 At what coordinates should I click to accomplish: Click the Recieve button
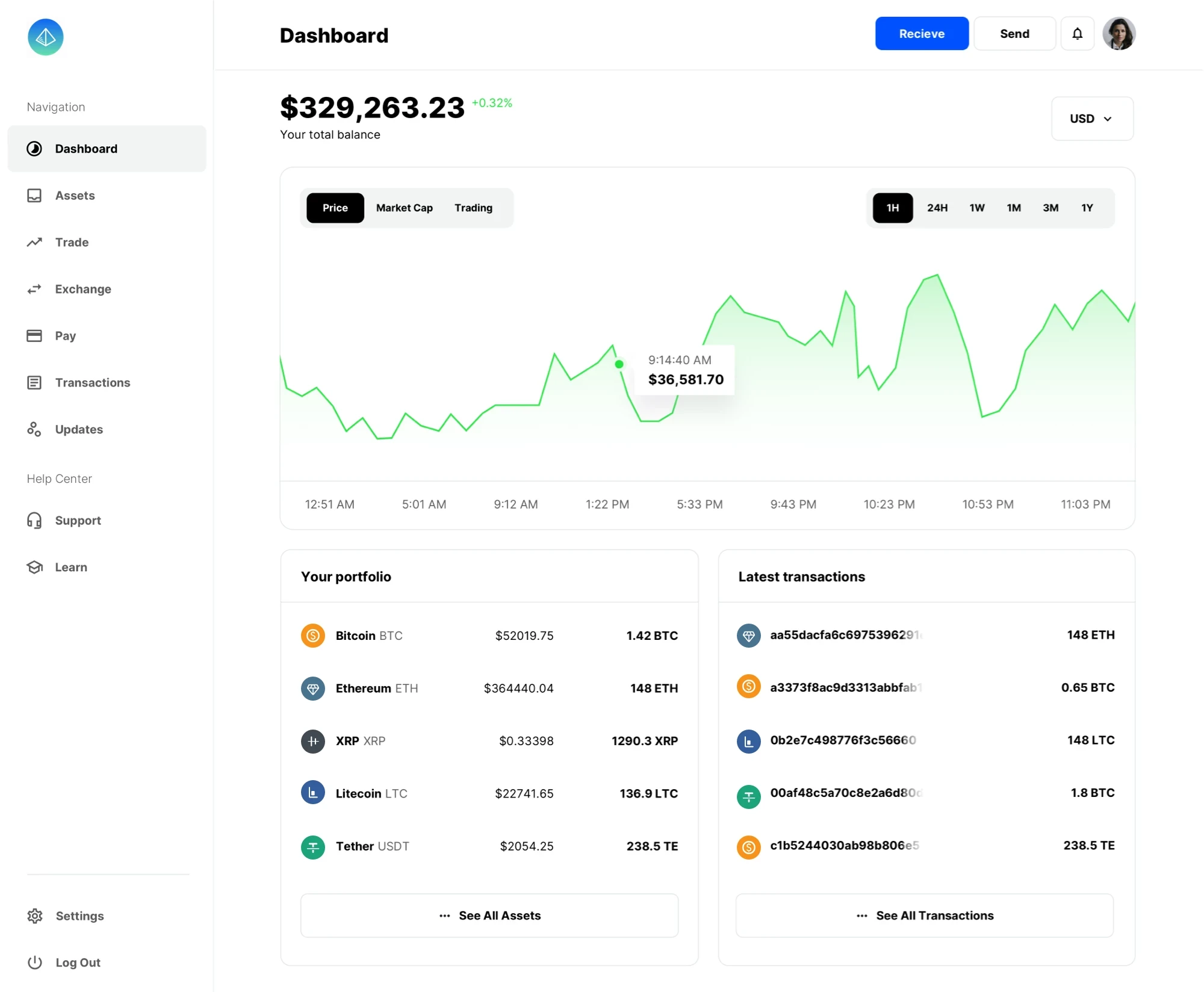point(922,34)
